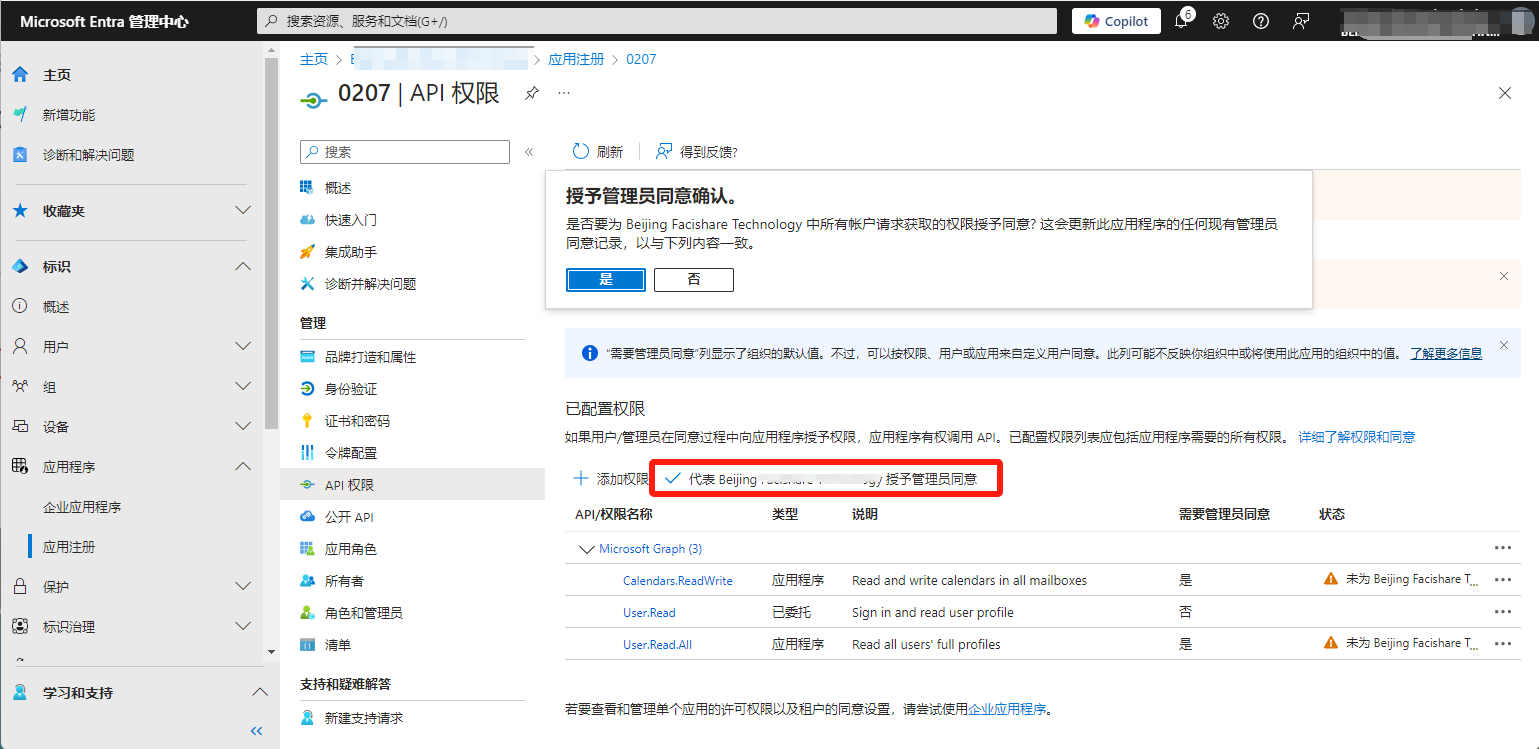
Task: Click the 刷新 refresh button
Action: pyautogui.click(x=598, y=152)
